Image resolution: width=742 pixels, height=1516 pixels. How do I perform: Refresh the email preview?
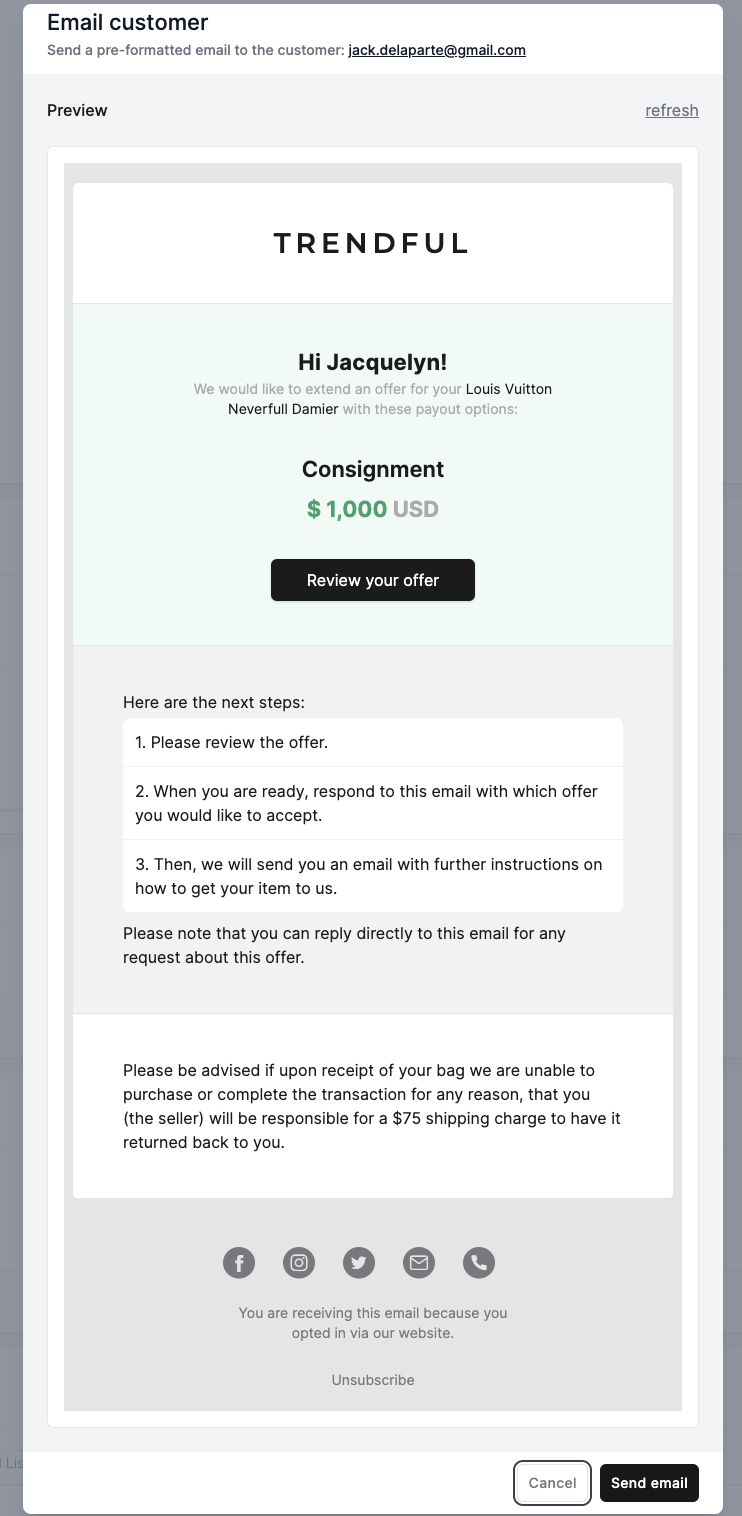click(672, 110)
